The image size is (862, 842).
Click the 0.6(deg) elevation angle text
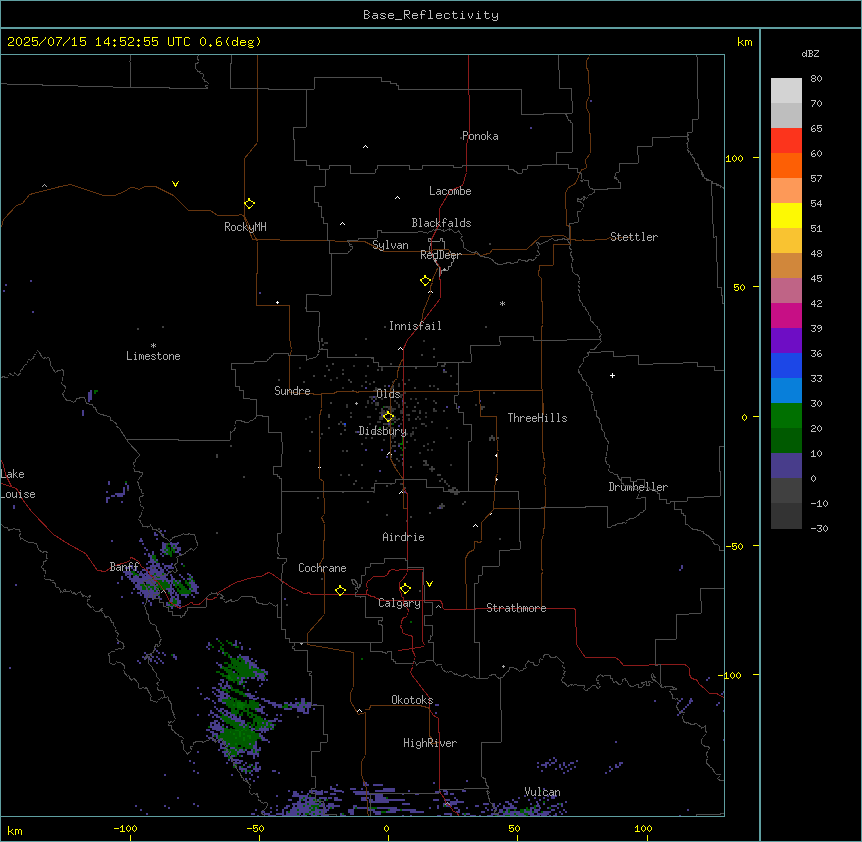click(x=230, y=42)
